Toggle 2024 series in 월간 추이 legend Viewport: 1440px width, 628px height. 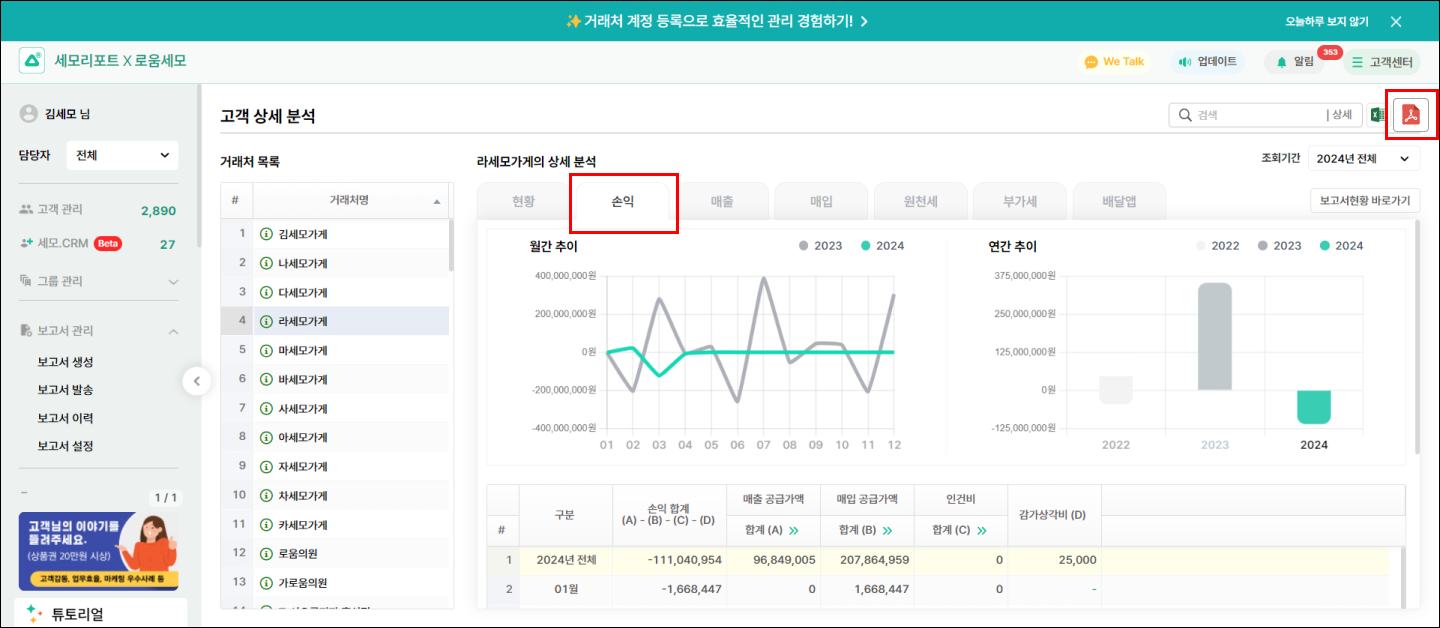(882, 246)
